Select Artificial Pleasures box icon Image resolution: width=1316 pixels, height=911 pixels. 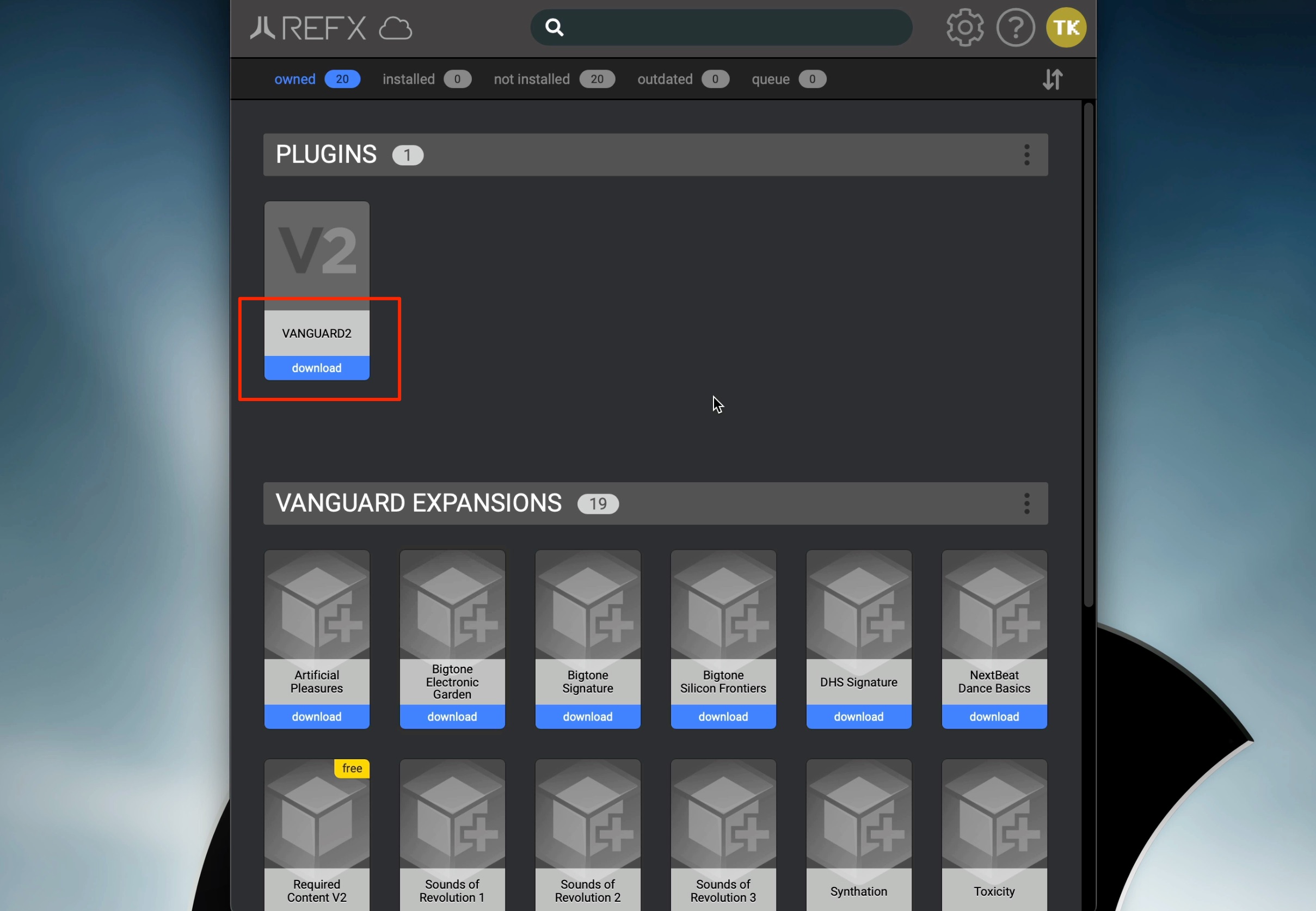pos(317,605)
